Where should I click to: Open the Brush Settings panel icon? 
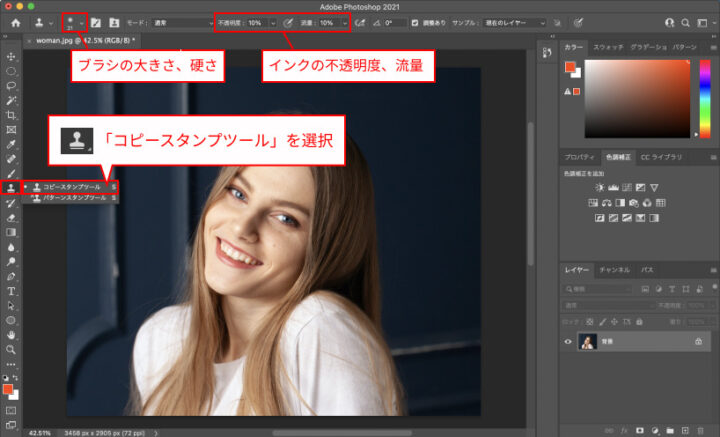point(96,23)
